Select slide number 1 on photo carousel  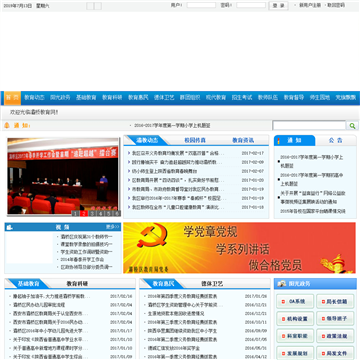76,213
